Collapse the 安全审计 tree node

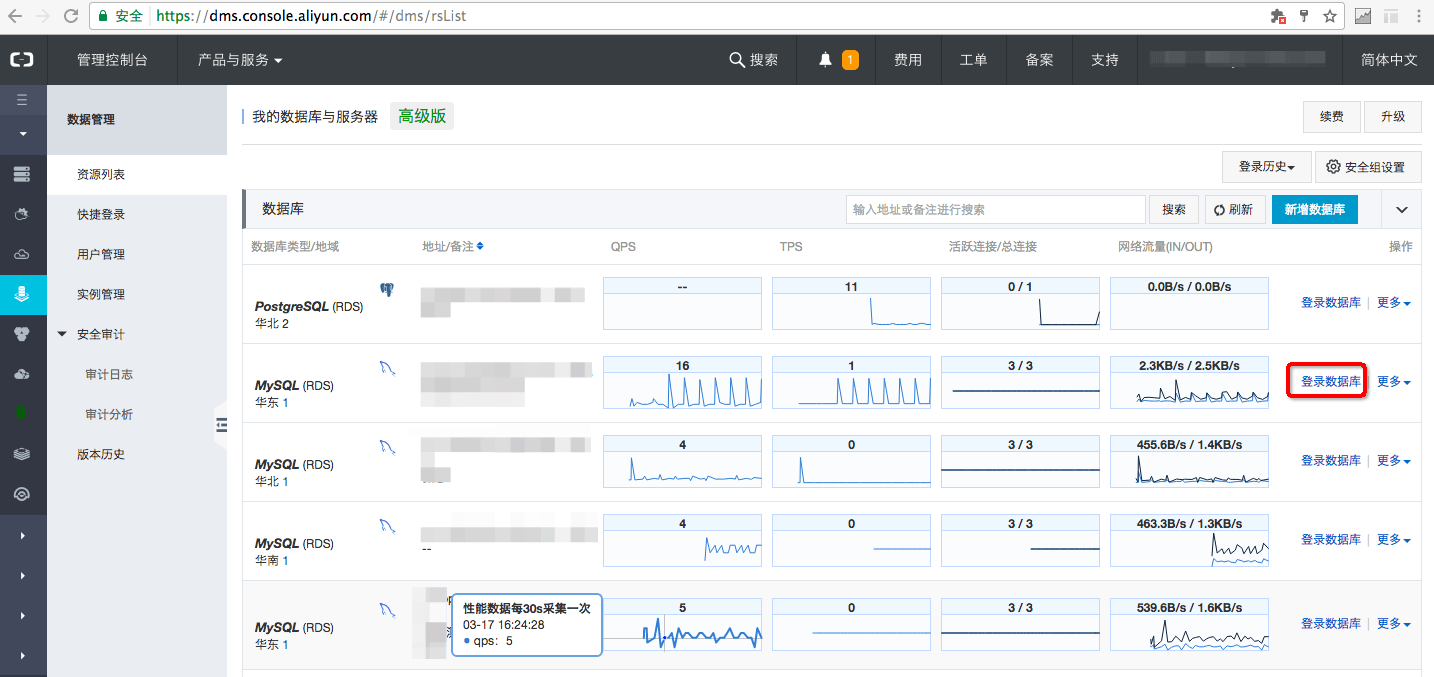point(62,334)
